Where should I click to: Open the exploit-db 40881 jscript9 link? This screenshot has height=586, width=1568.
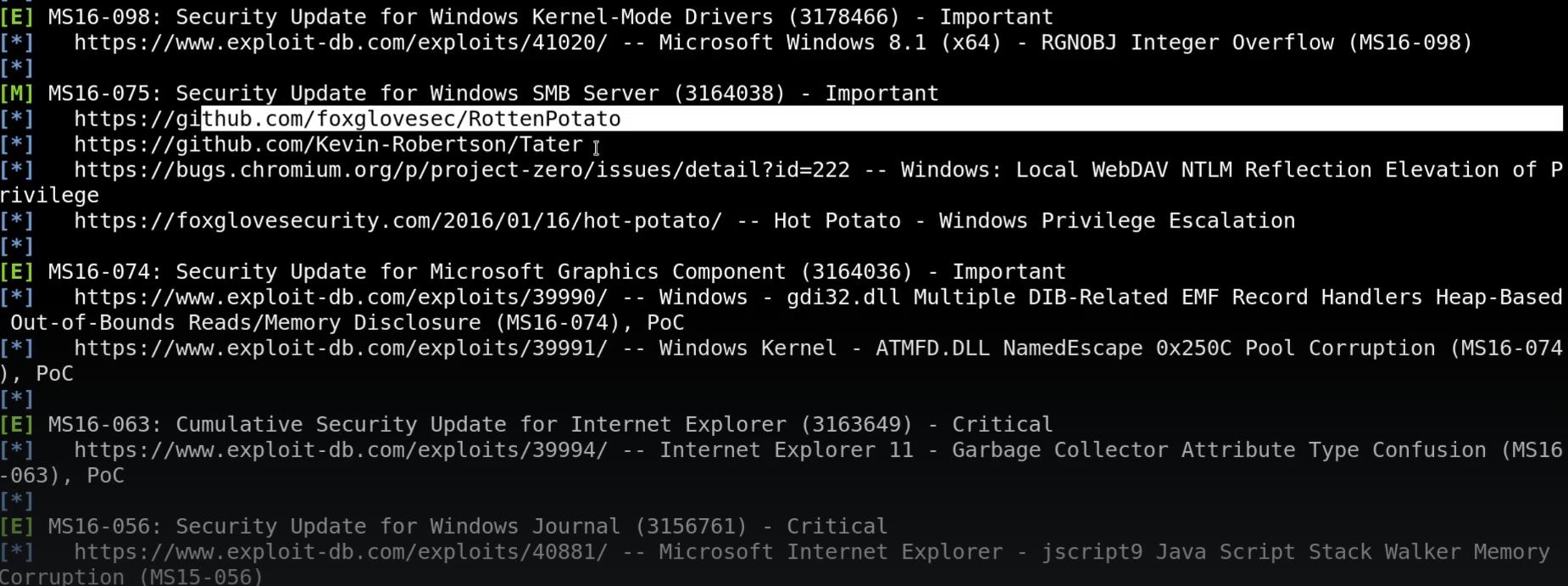[x=341, y=551]
